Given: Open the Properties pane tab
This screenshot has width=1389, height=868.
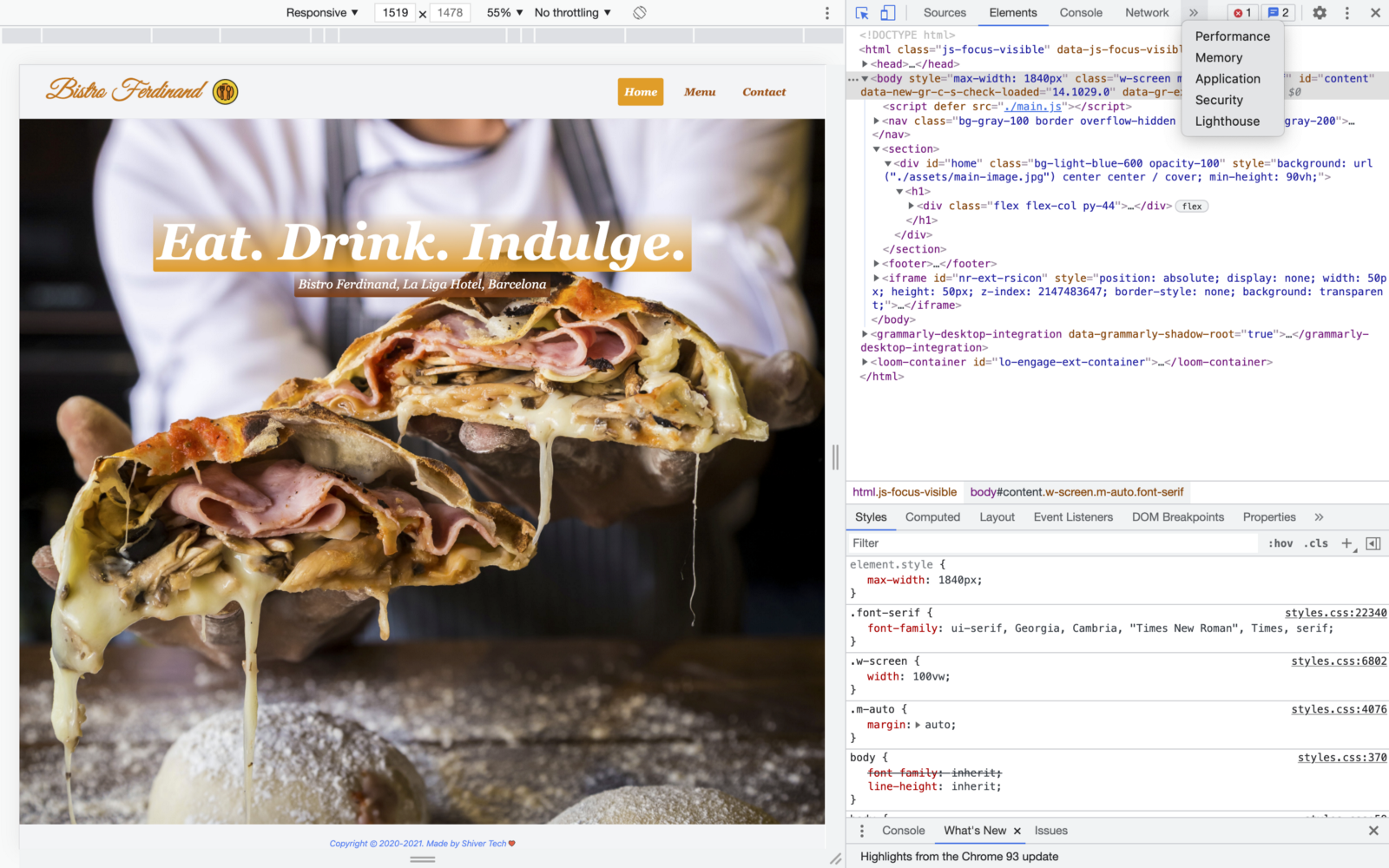Looking at the screenshot, I should pos(1268,517).
